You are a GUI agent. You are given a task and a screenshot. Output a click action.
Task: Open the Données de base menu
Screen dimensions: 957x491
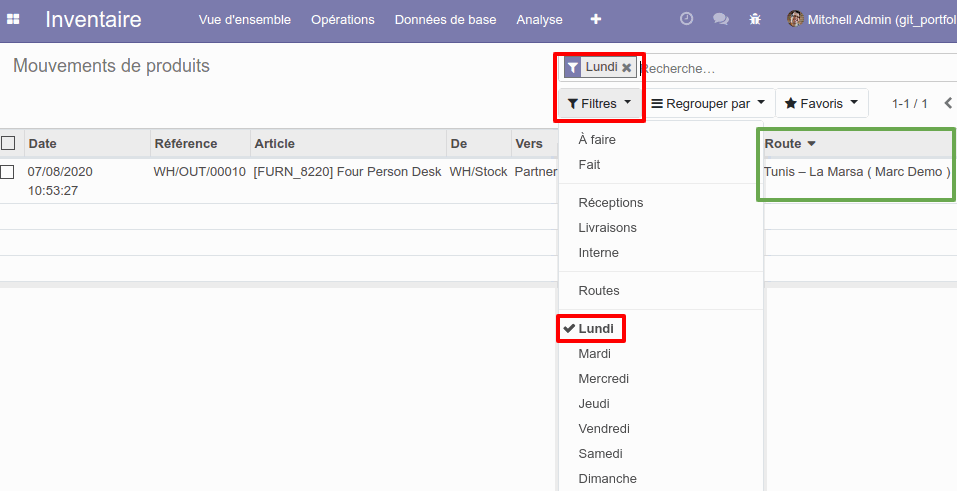(446, 20)
